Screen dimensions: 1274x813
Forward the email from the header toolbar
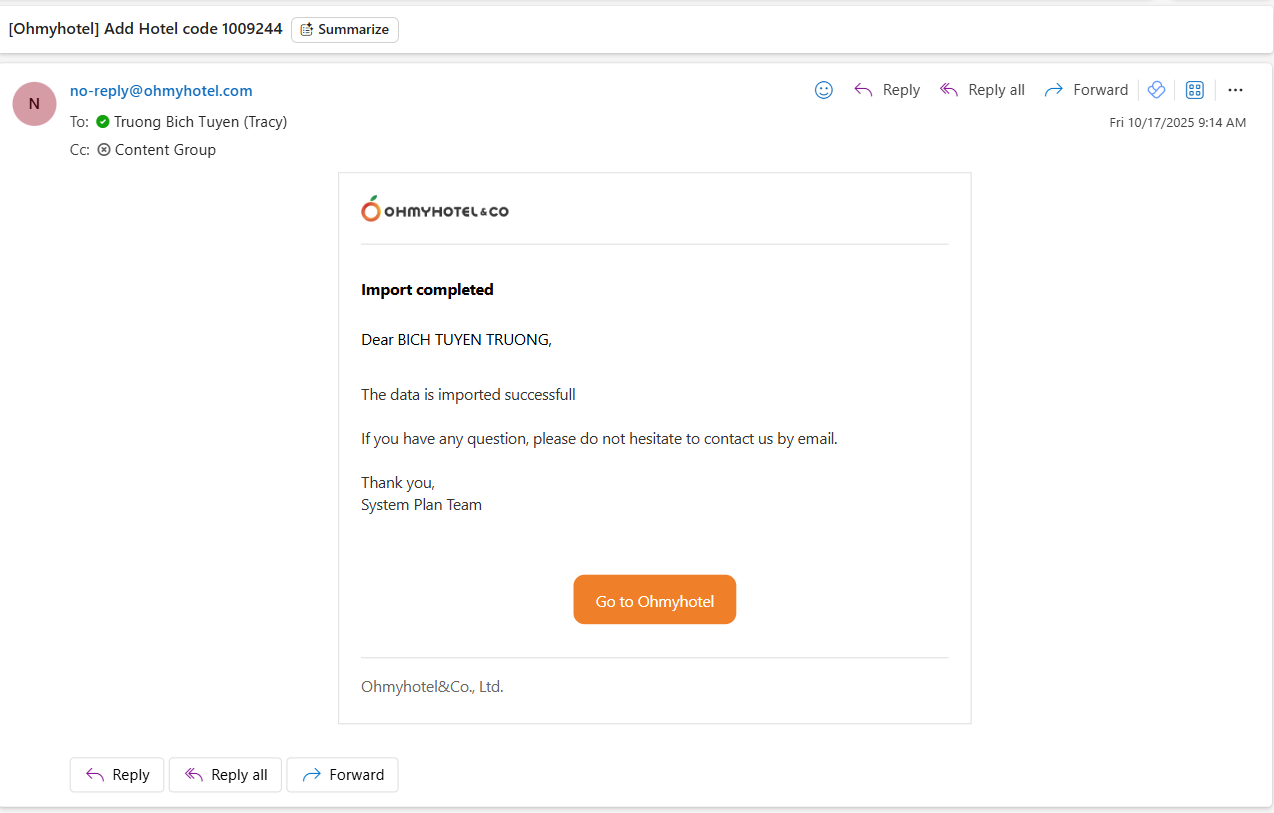click(x=1086, y=90)
